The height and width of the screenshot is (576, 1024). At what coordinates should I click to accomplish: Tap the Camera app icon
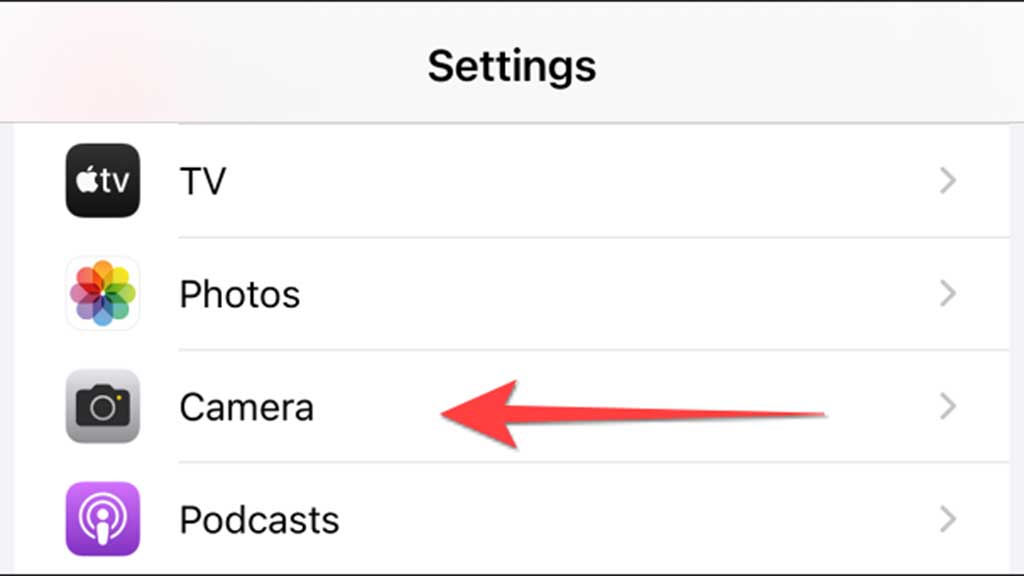click(102, 406)
